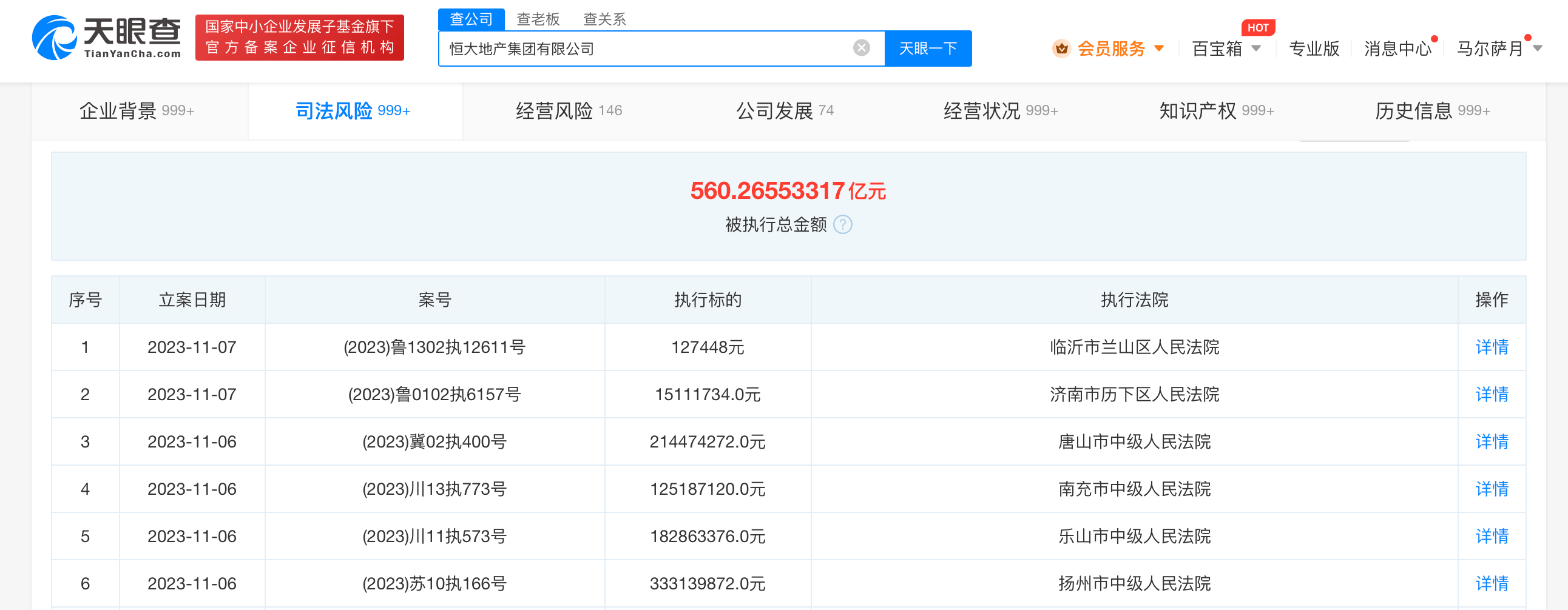Switch to the 查关系 search tab
Viewport: 1568px width, 610px height.
point(604,19)
